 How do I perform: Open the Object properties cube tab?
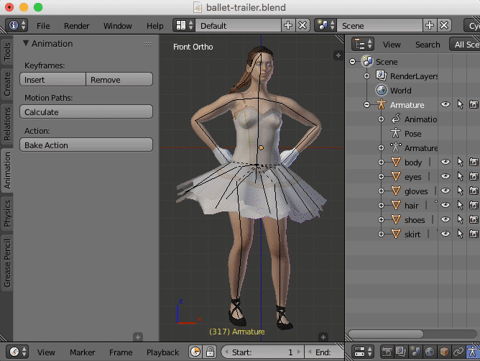tap(444, 351)
